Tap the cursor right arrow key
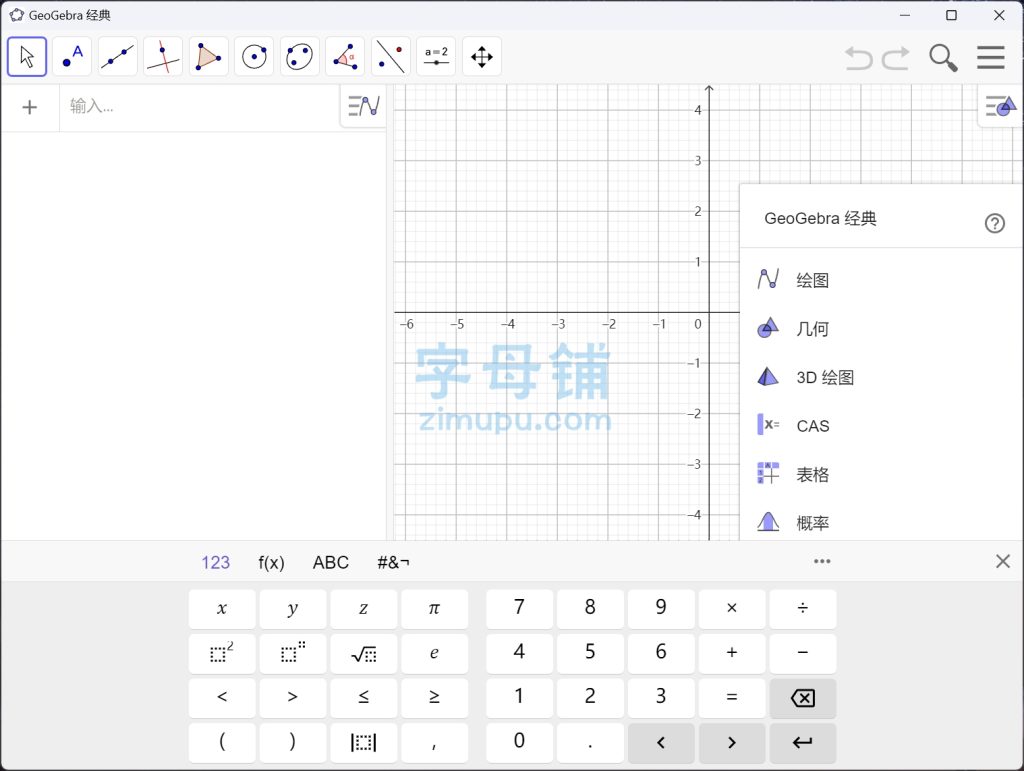This screenshot has height=771, width=1024. coord(731,742)
